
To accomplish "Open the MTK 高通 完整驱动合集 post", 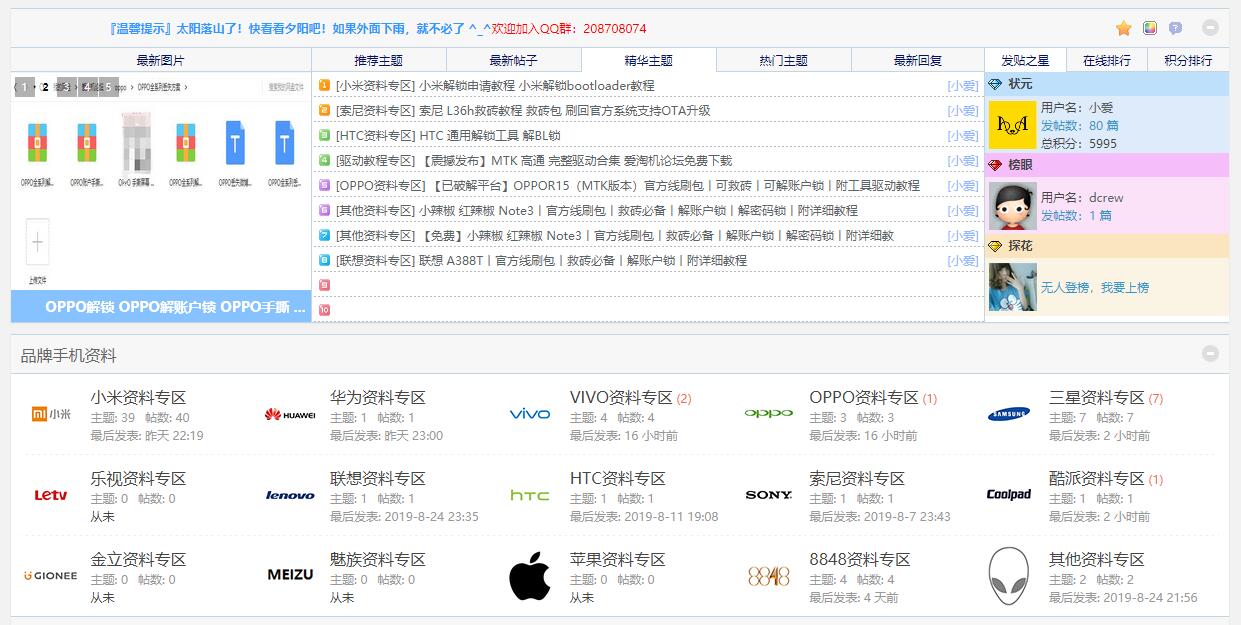I will pyautogui.click(x=576, y=161).
